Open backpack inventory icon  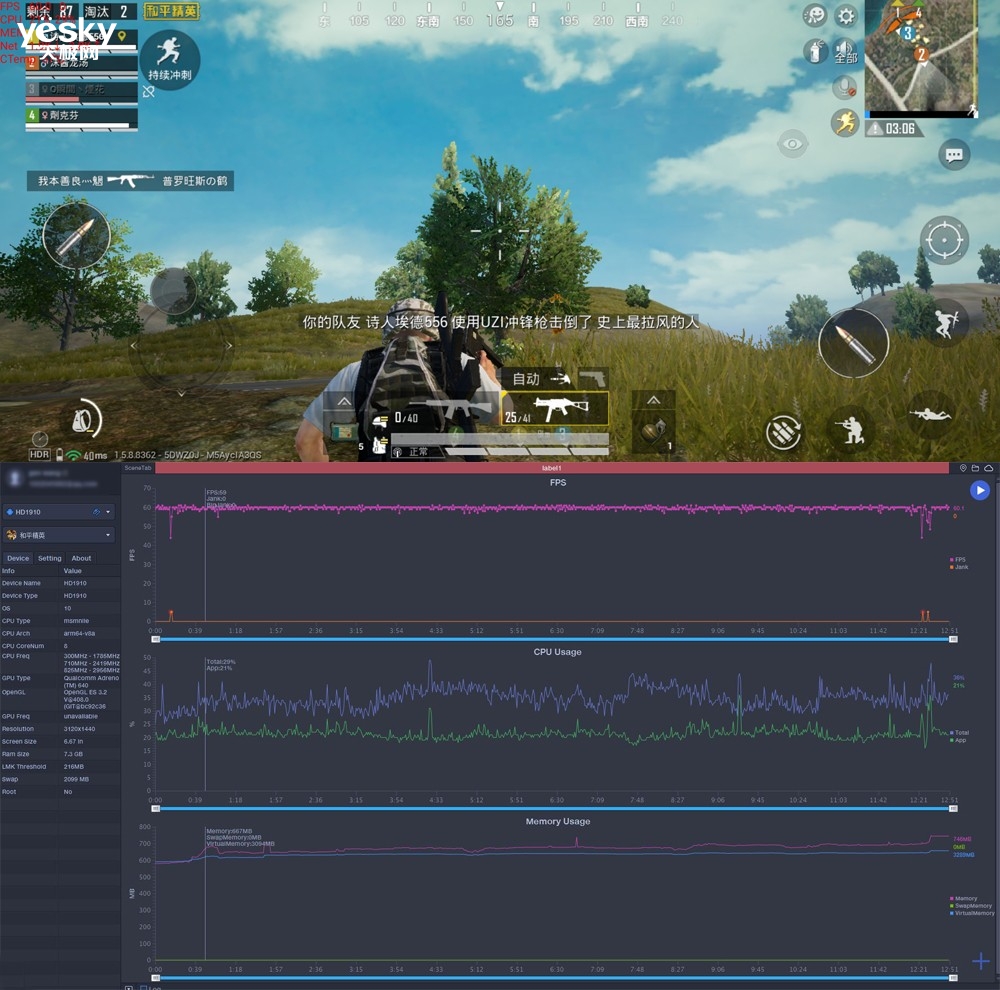[x=85, y=420]
